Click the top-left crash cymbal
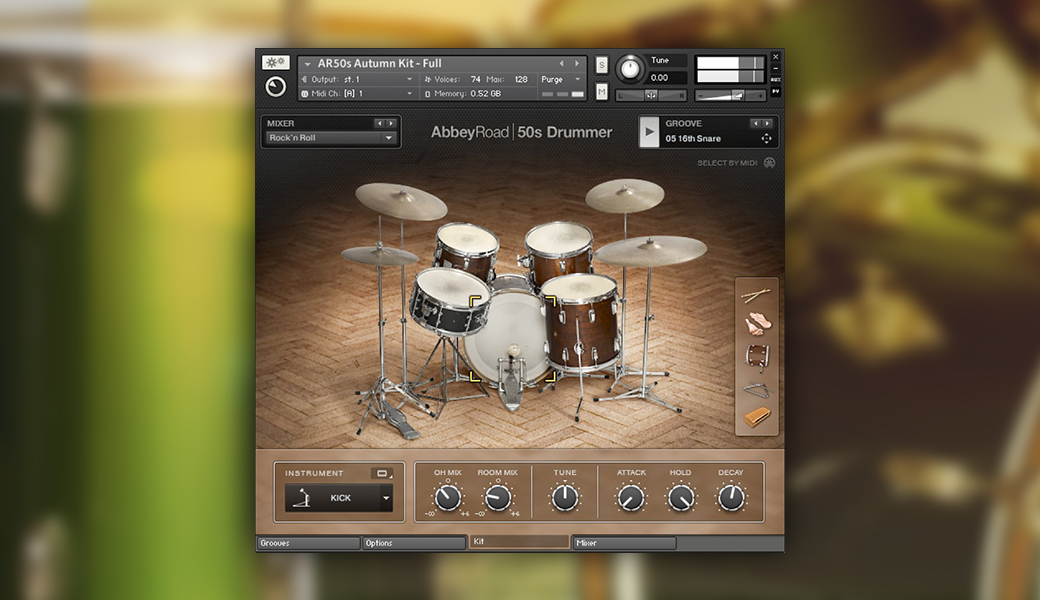The height and width of the screenshot is (600, 1040). [x=401, y=201]
